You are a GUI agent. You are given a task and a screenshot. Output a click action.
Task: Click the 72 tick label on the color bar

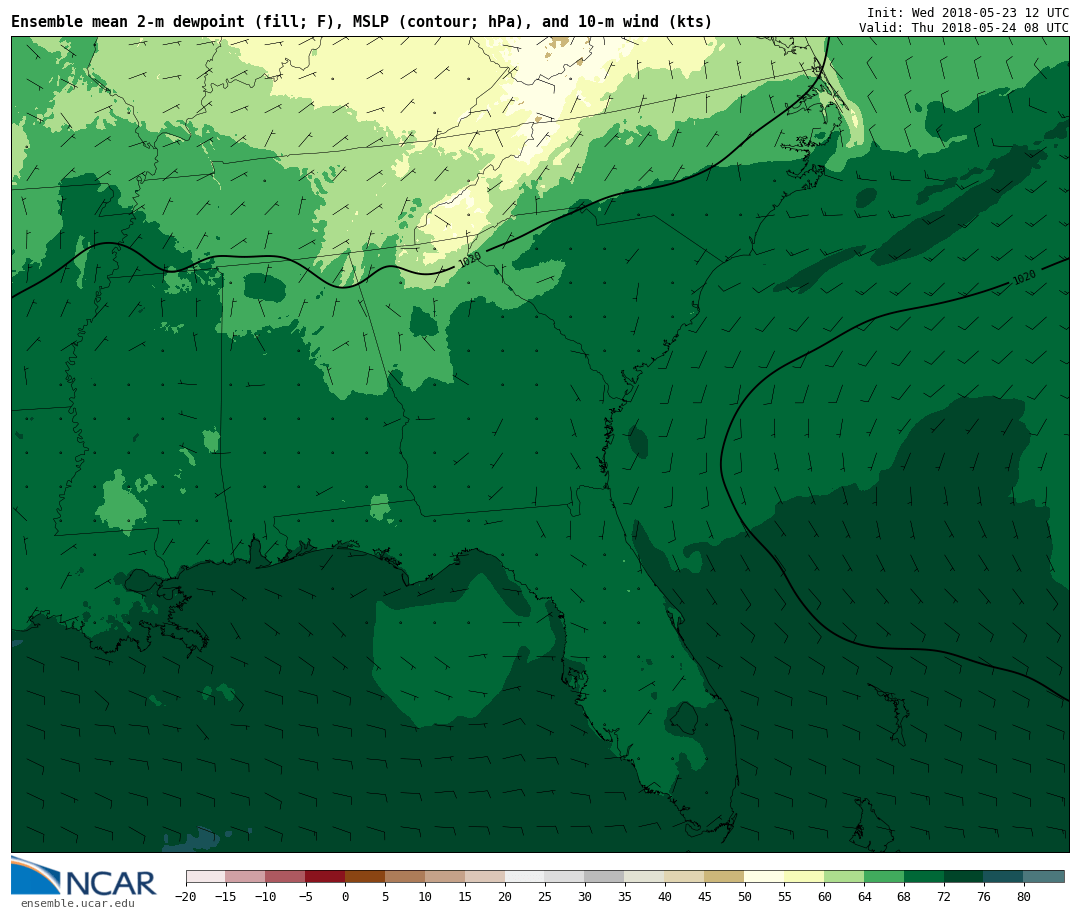click(944, 896)
